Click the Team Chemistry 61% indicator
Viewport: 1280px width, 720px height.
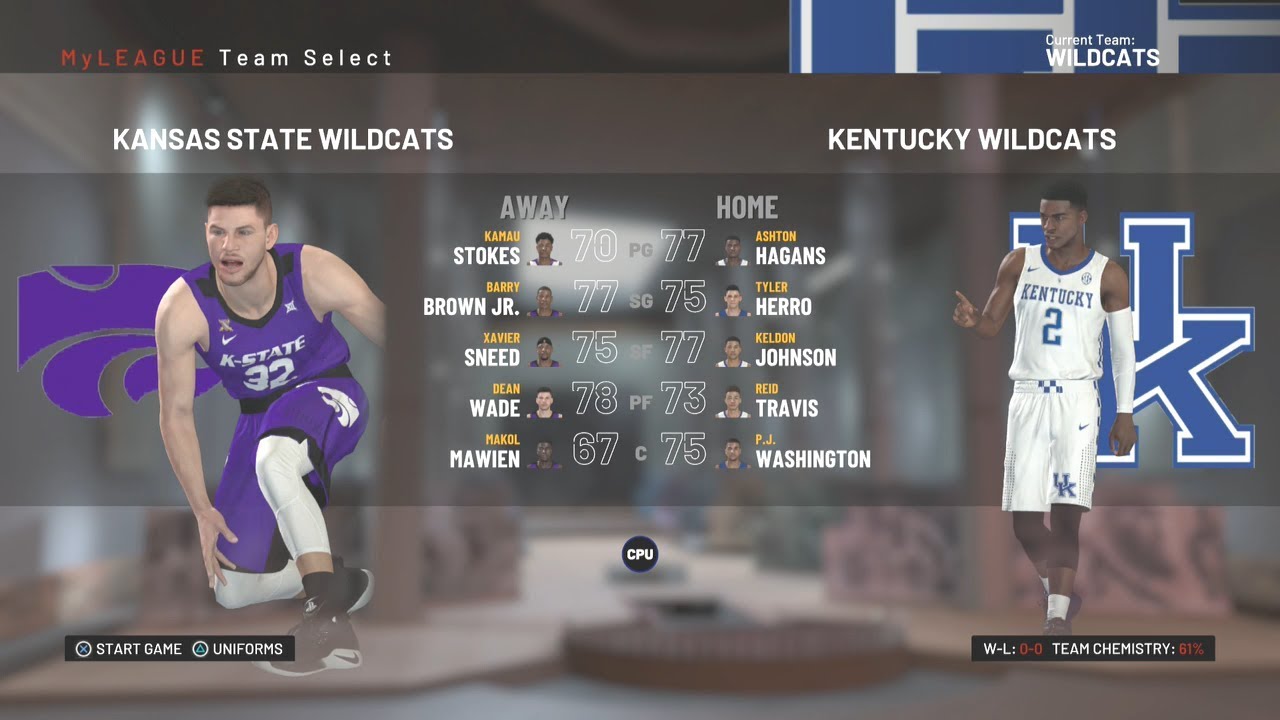(1127, 649)
